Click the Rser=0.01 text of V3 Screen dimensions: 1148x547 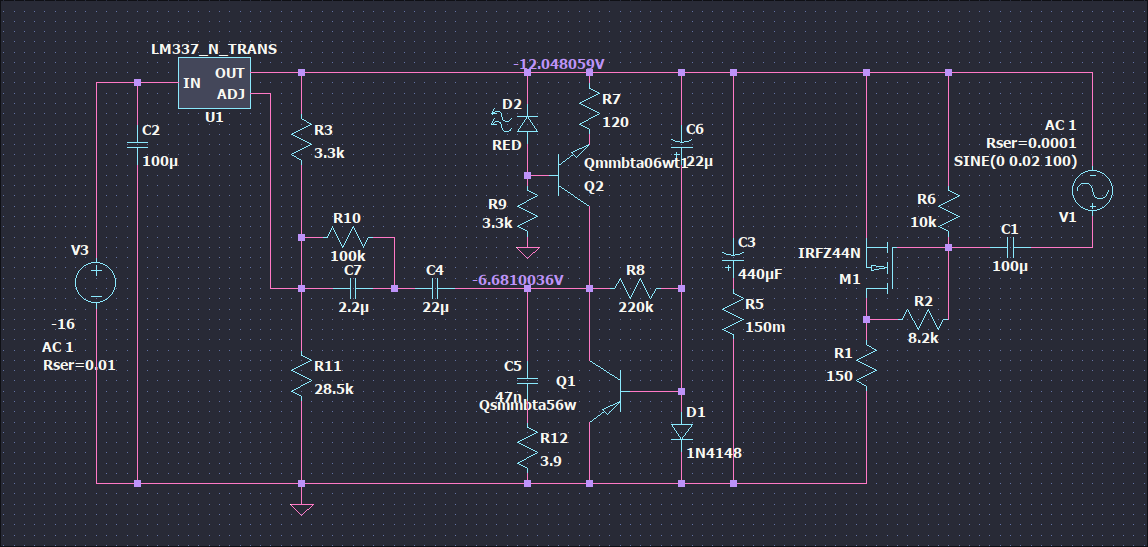(x=79, y=365)
